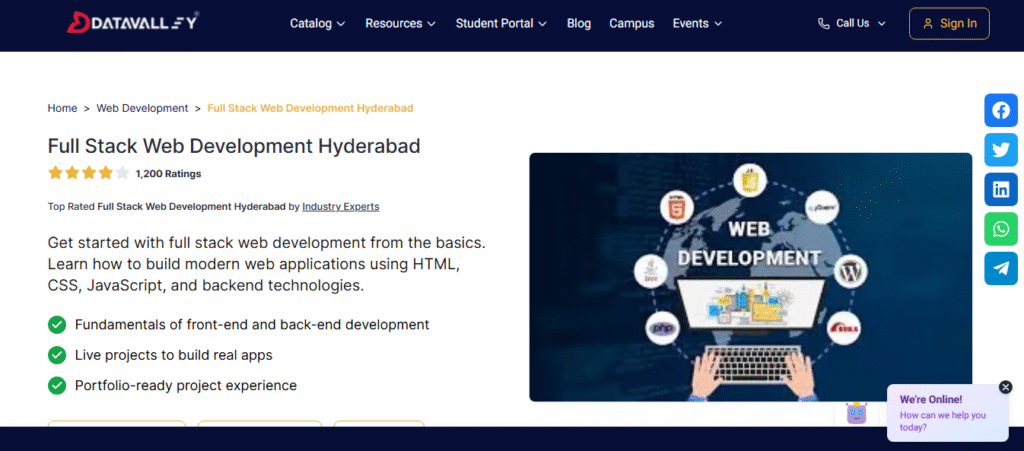Expand the Call Us dropdown
1024x451 pixels.
pyautogui.click(x=852, y=23)
